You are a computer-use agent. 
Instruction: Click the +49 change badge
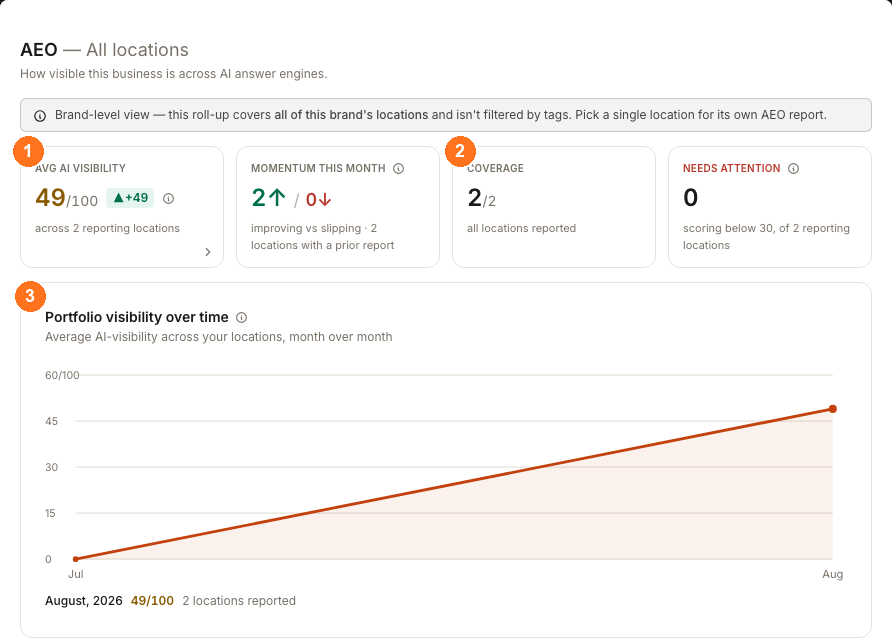(x=130, y=198)
